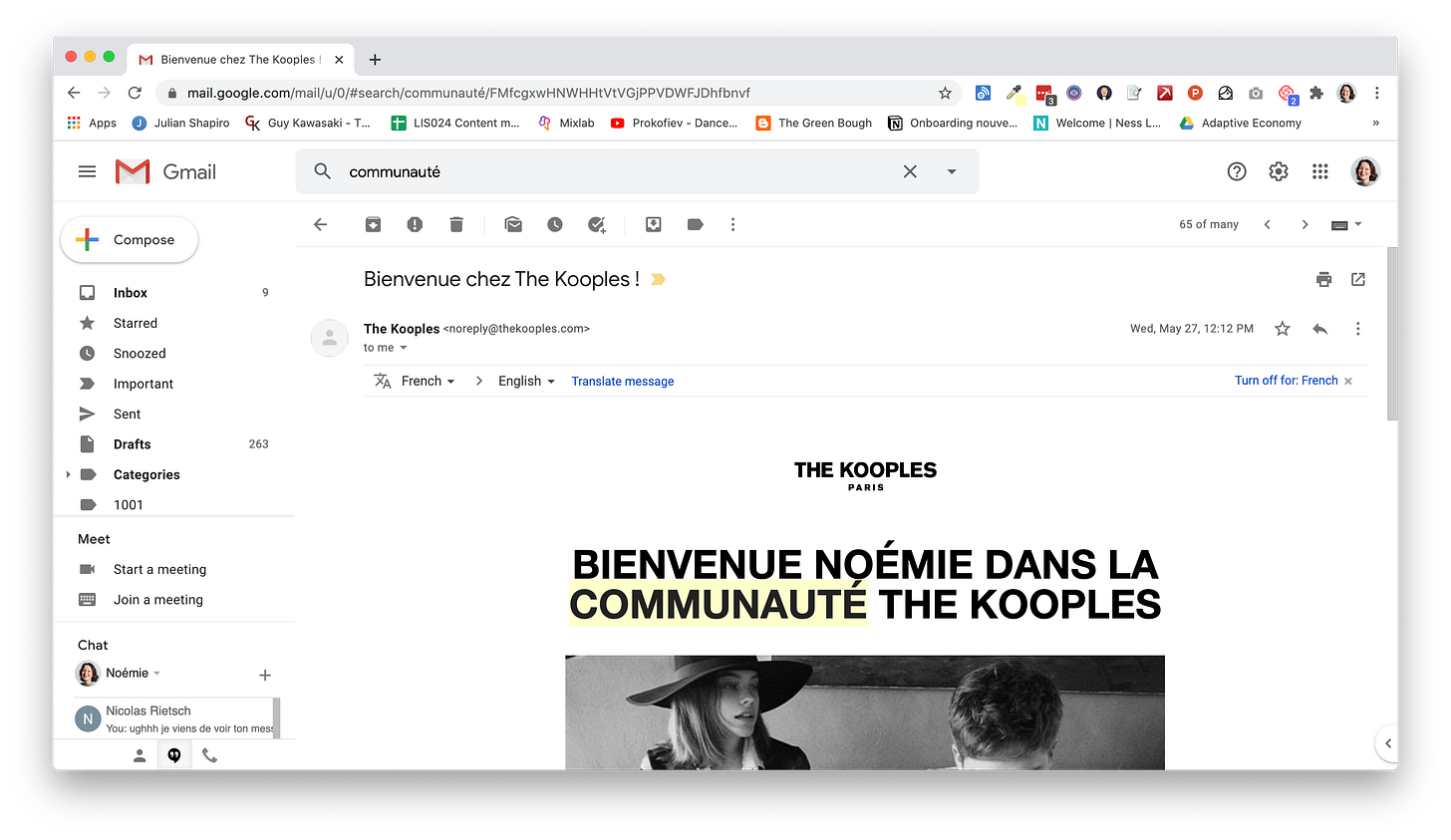This screenshot has width=1451, height=840.
Task: Archive this email
Action: tap(373, 225)
